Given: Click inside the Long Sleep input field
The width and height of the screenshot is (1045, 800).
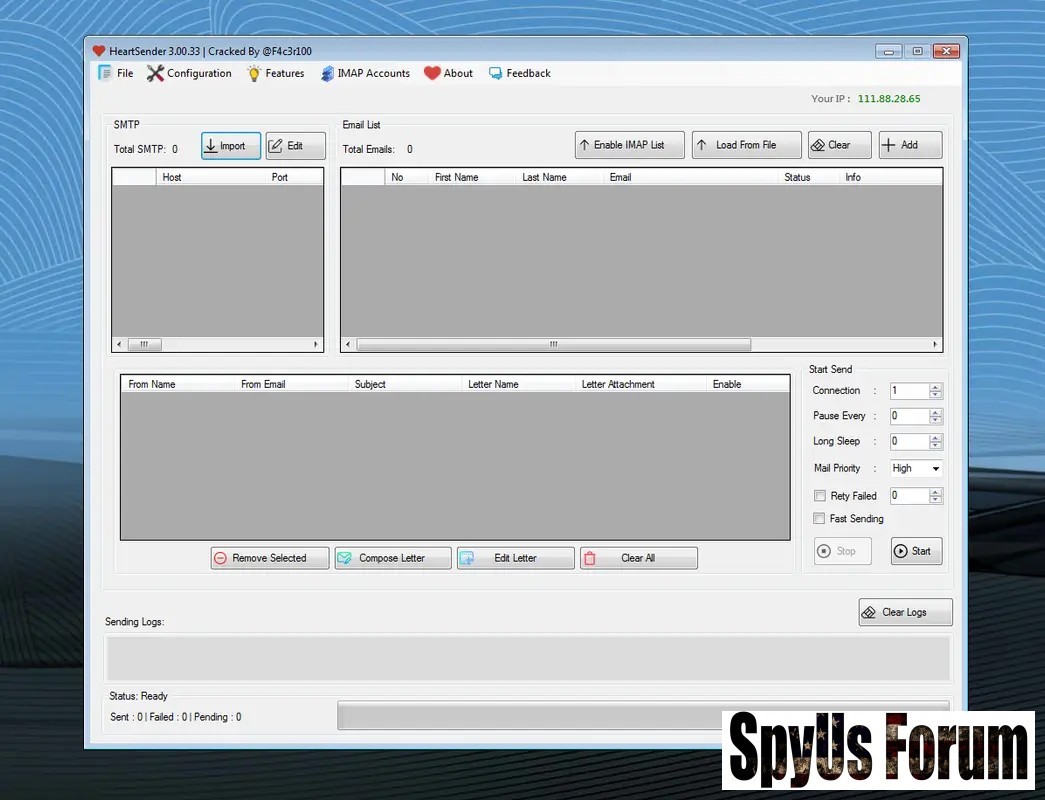Looking at the screenshot, I should click(908, 441).
